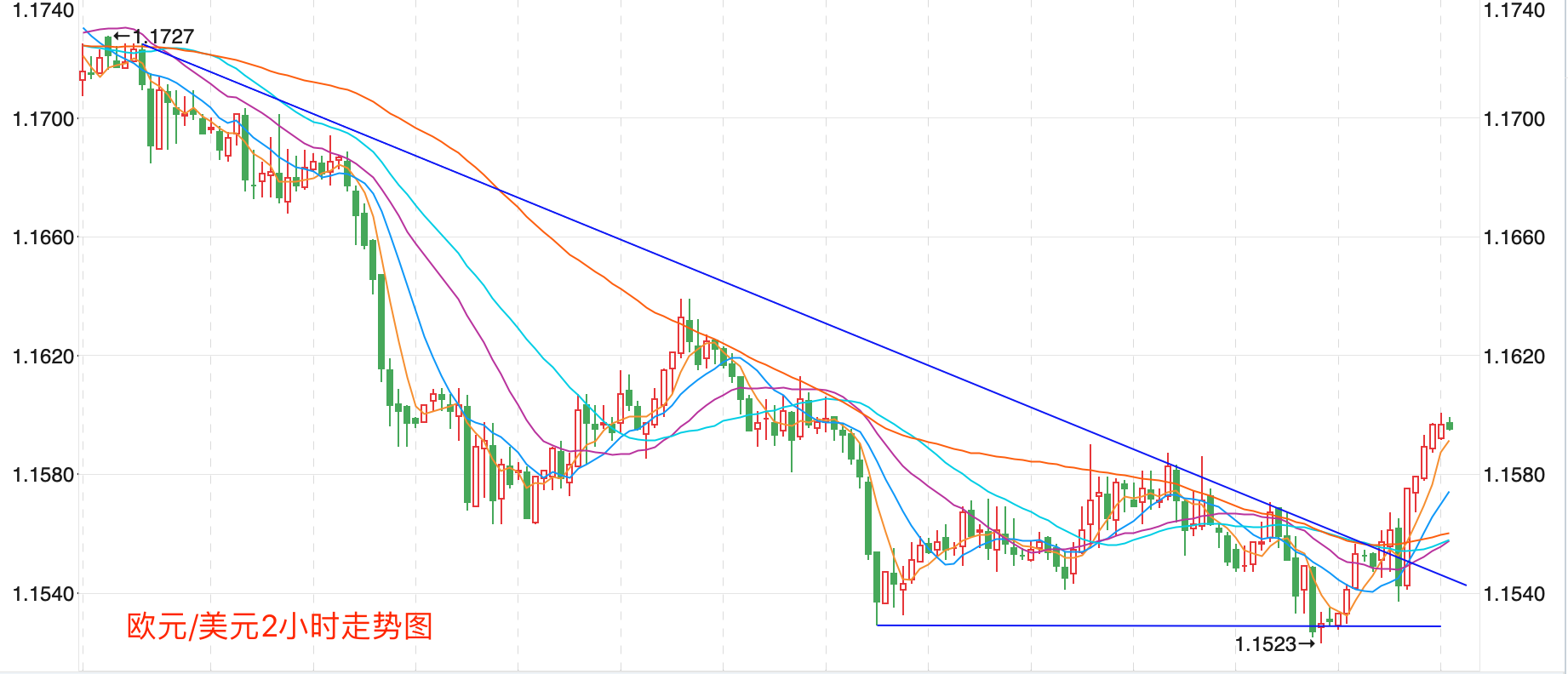The height and width of the screenshot is (674, 1568).
Task: Click the 1.1740 label on the left axis
Action: tap(43, 10)
